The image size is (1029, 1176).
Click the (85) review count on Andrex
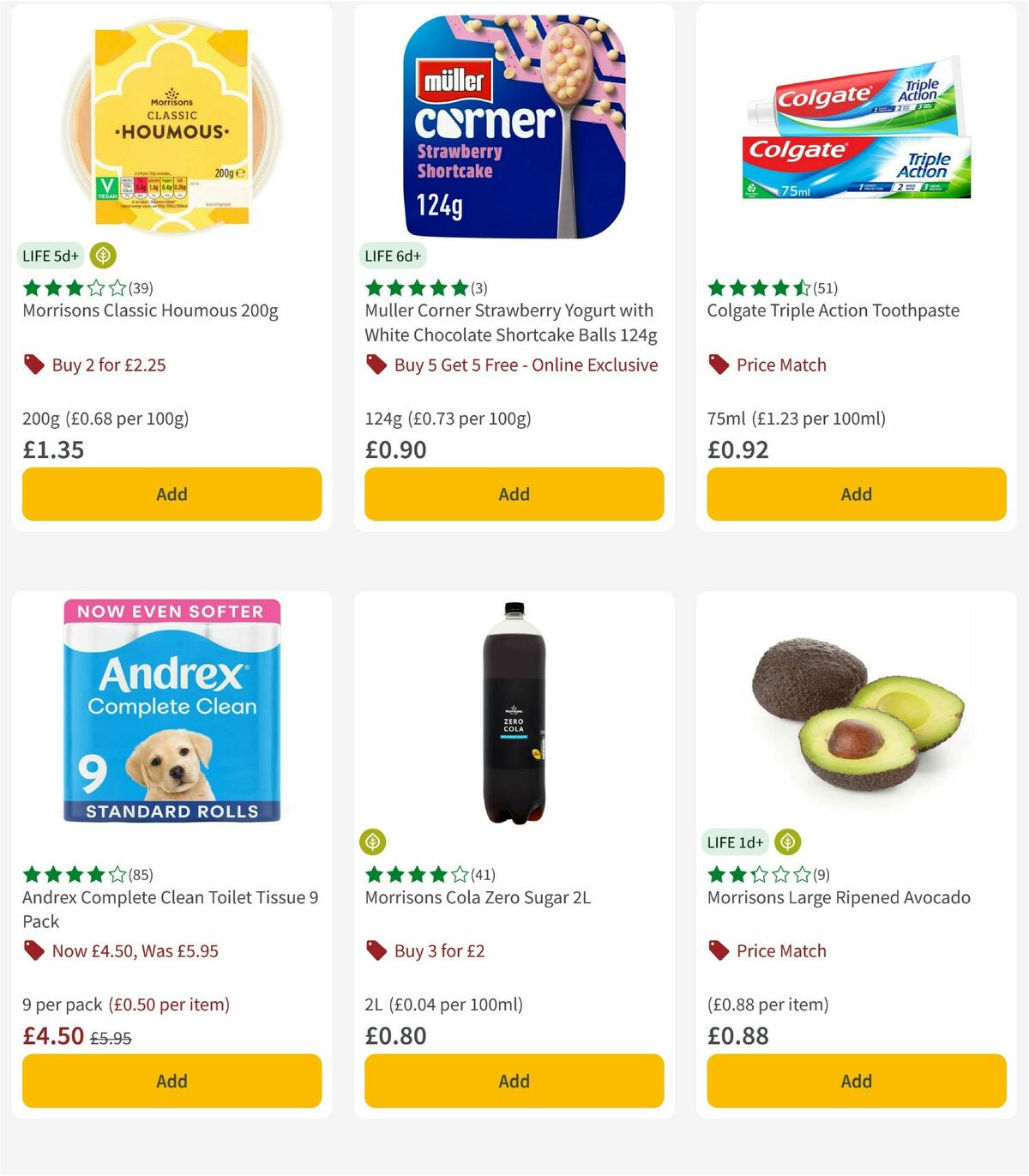(139, 875)
